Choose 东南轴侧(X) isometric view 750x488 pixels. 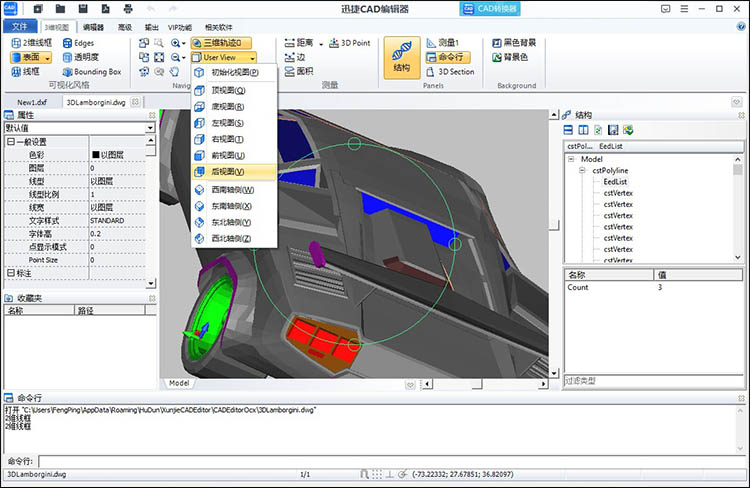pyautogui.click(x=234, y=206)
